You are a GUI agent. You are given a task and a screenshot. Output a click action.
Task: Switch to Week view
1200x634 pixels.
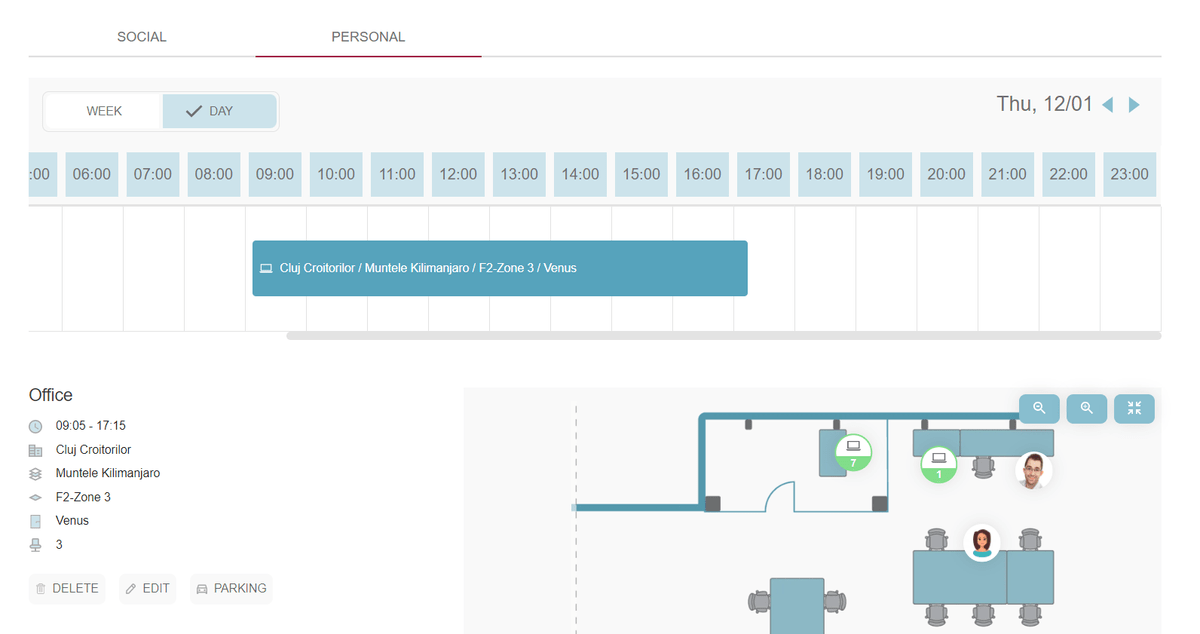point(104,111)
